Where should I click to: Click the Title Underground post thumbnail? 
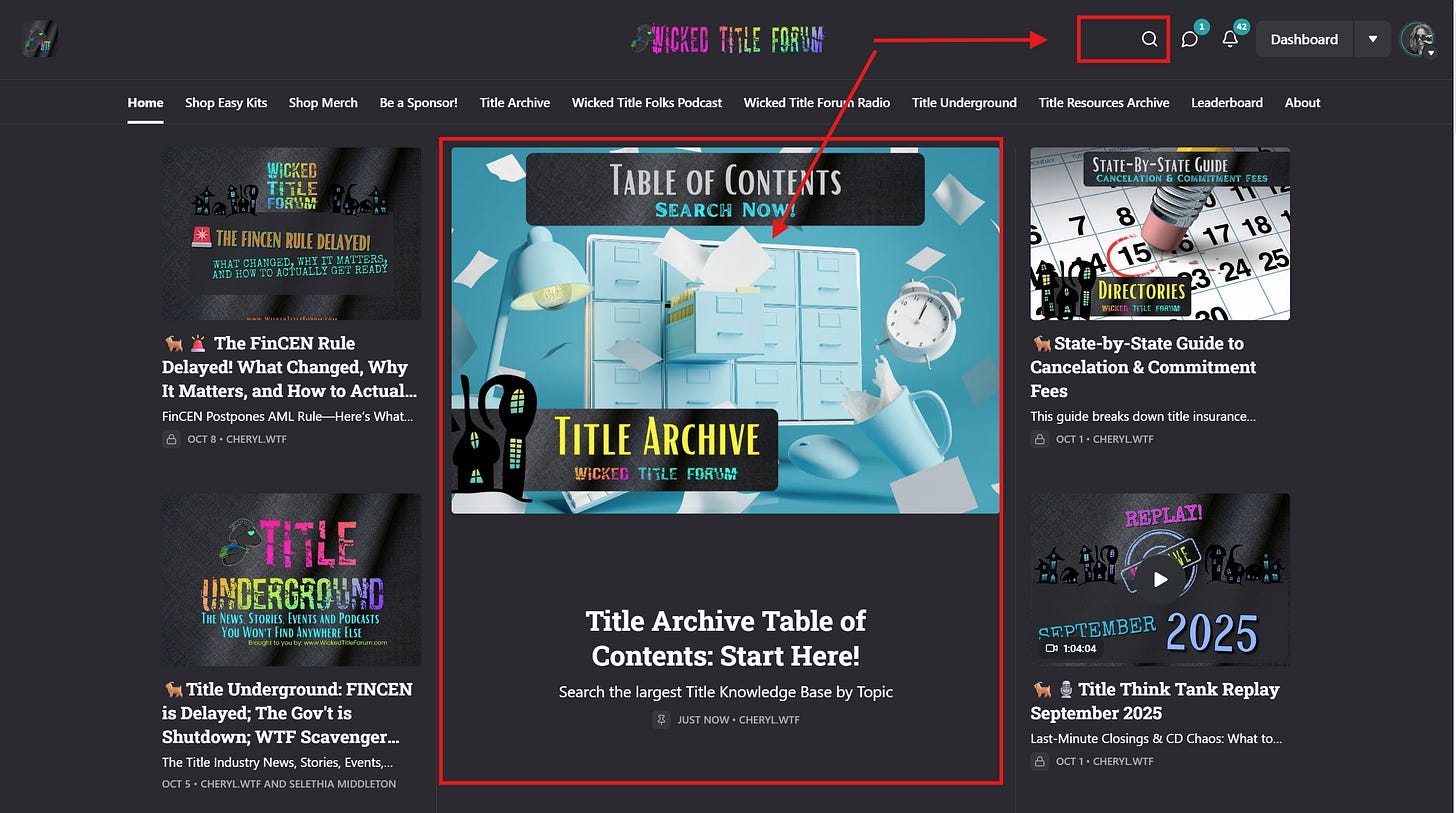291,579
